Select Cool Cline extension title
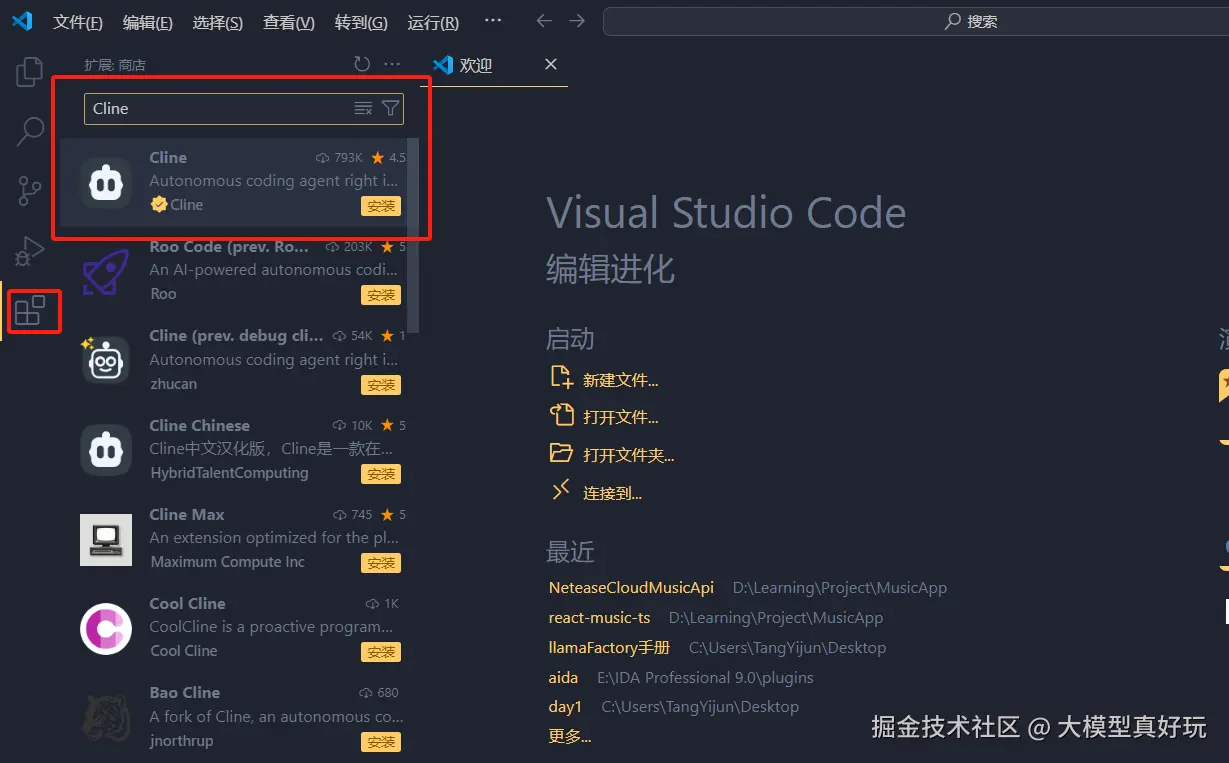The height and width of the screenshot is (763, 1229). pyautogui.click(x=187, y=603)
